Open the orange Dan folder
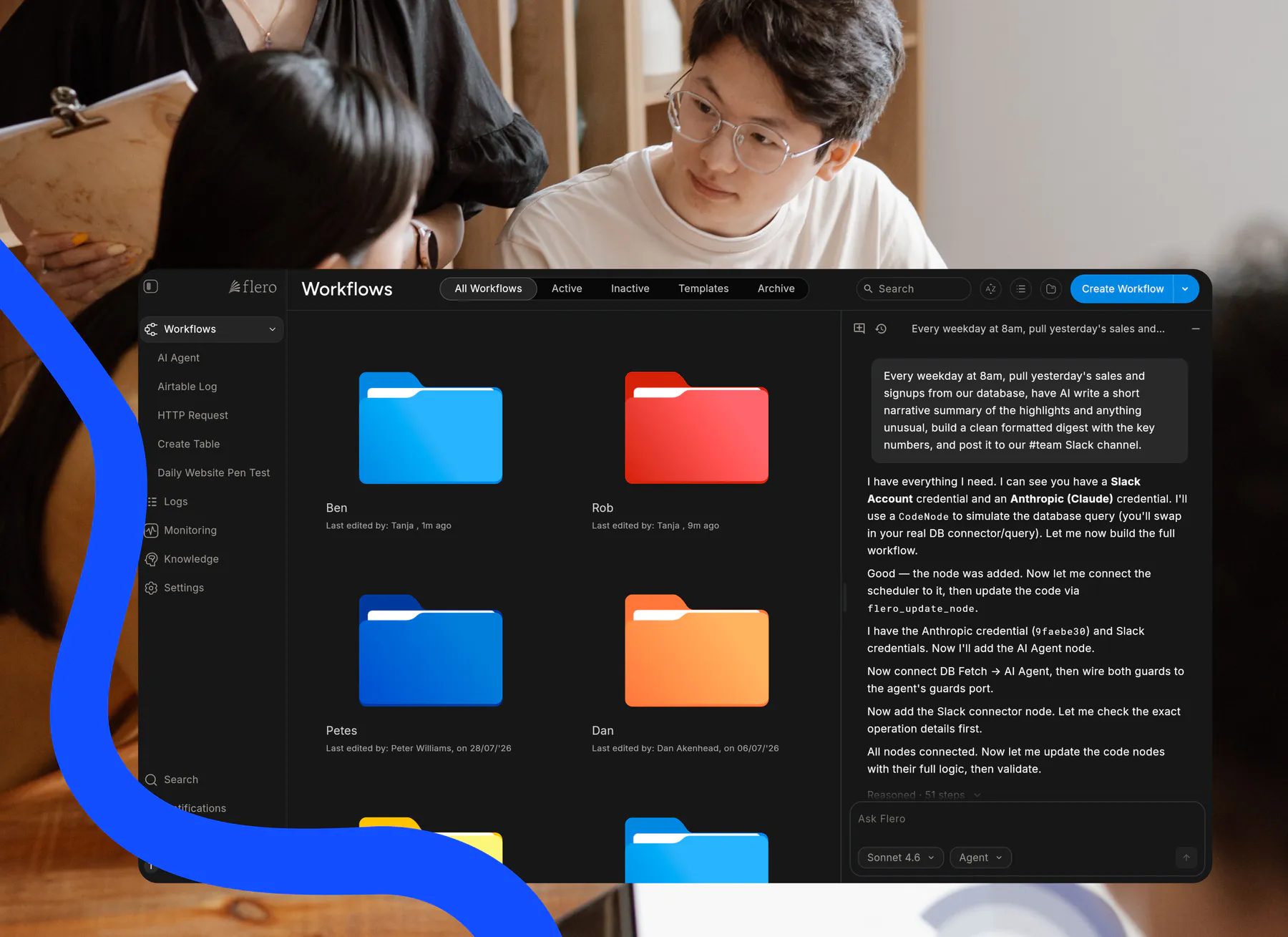1288x937 pixels. coord(696,651)
